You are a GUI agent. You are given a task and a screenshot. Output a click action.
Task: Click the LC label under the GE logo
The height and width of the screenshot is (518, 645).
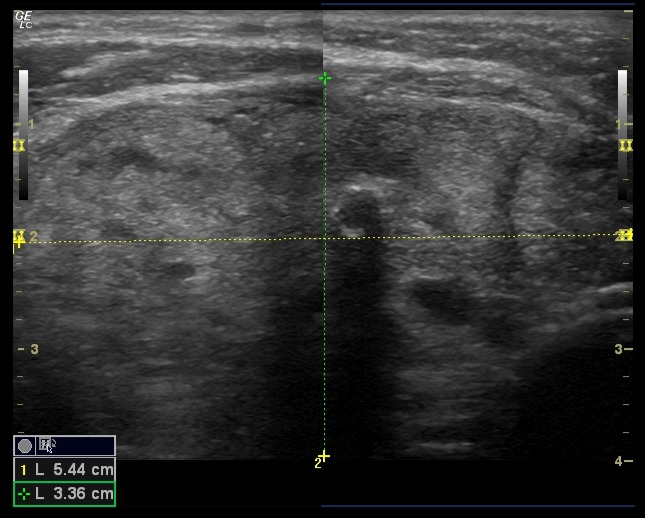pyautogui.click(x=25, y=24)
